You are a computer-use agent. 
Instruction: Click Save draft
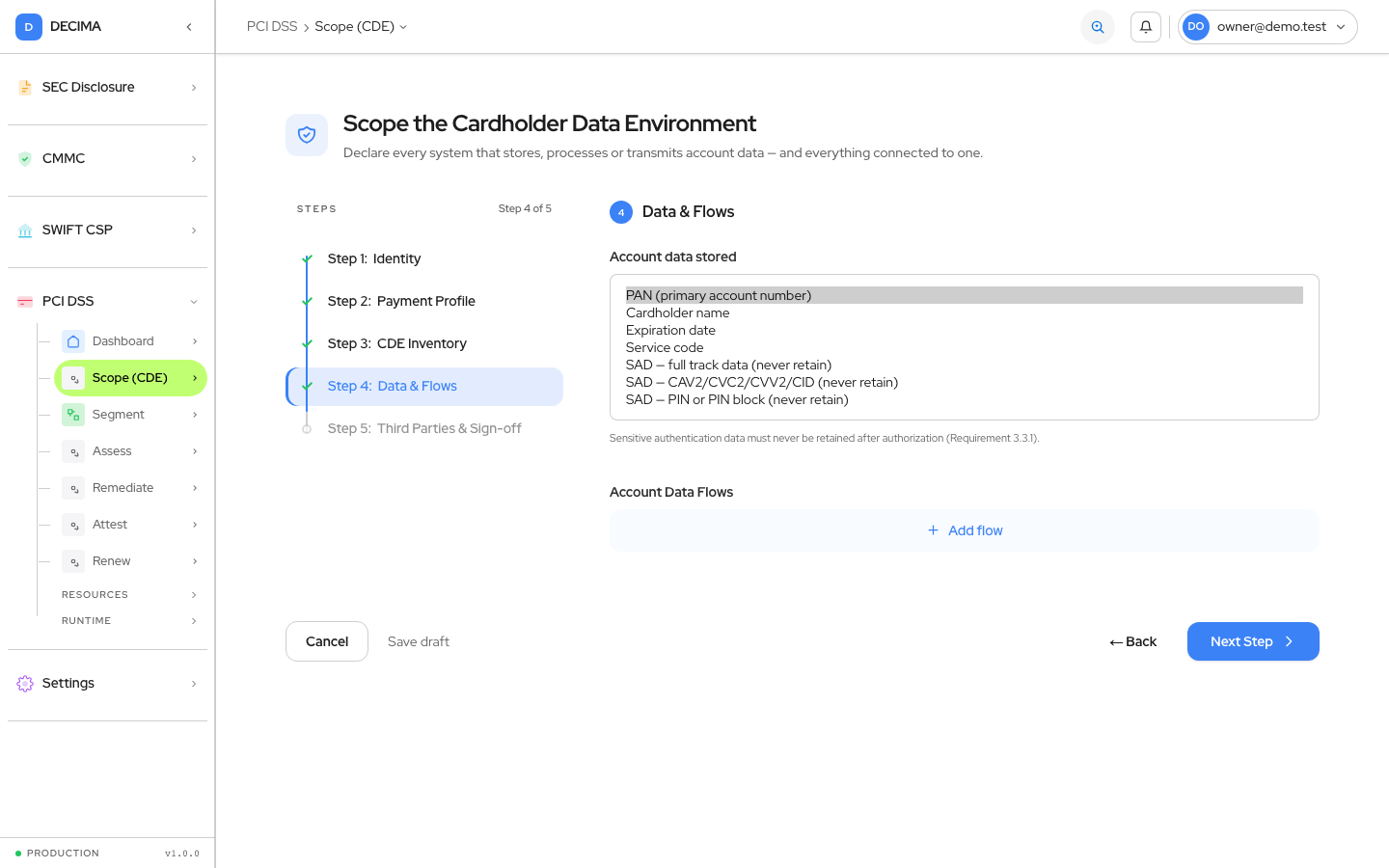(x=419, y=642)
